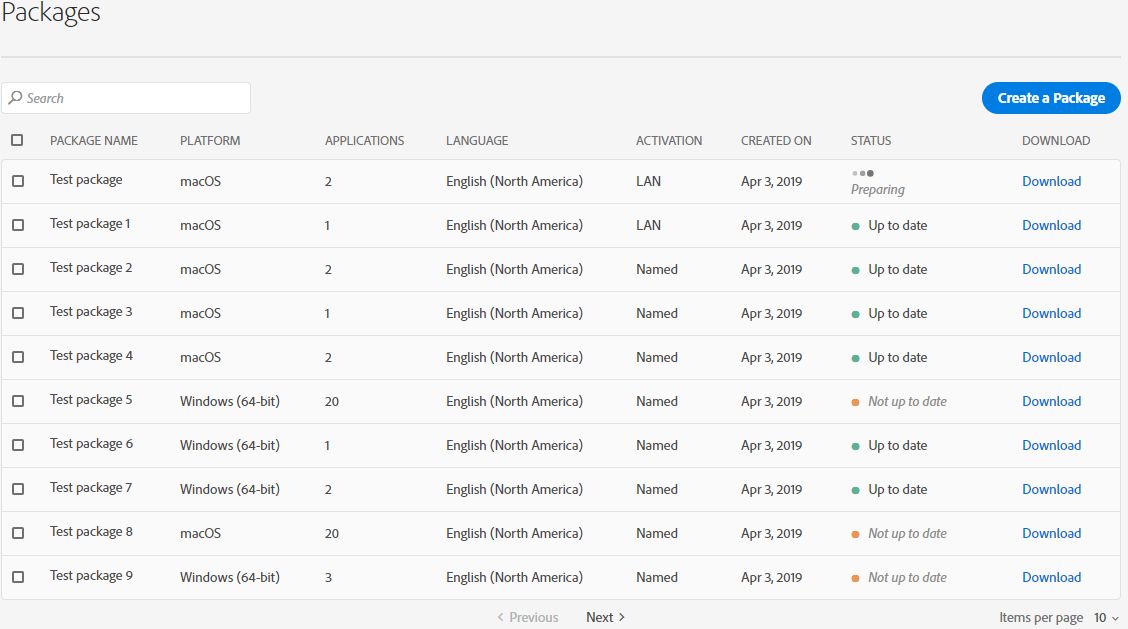Tick the select-all packages checkbox
This screenshot has width=1128, height=629.
tap(17, 140)
